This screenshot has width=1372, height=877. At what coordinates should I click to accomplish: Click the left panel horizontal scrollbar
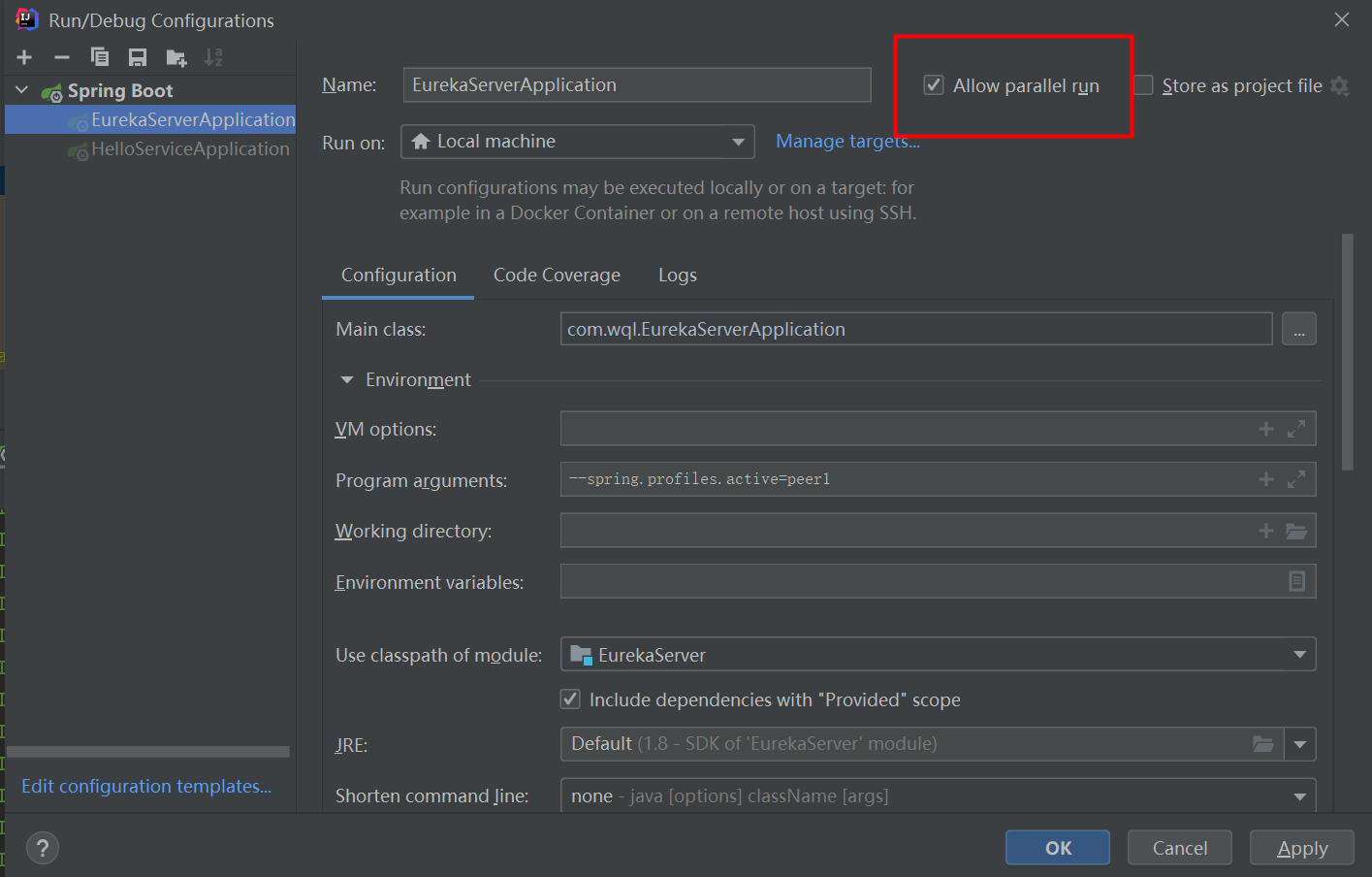pyautogui.click(x=148, y=752)
